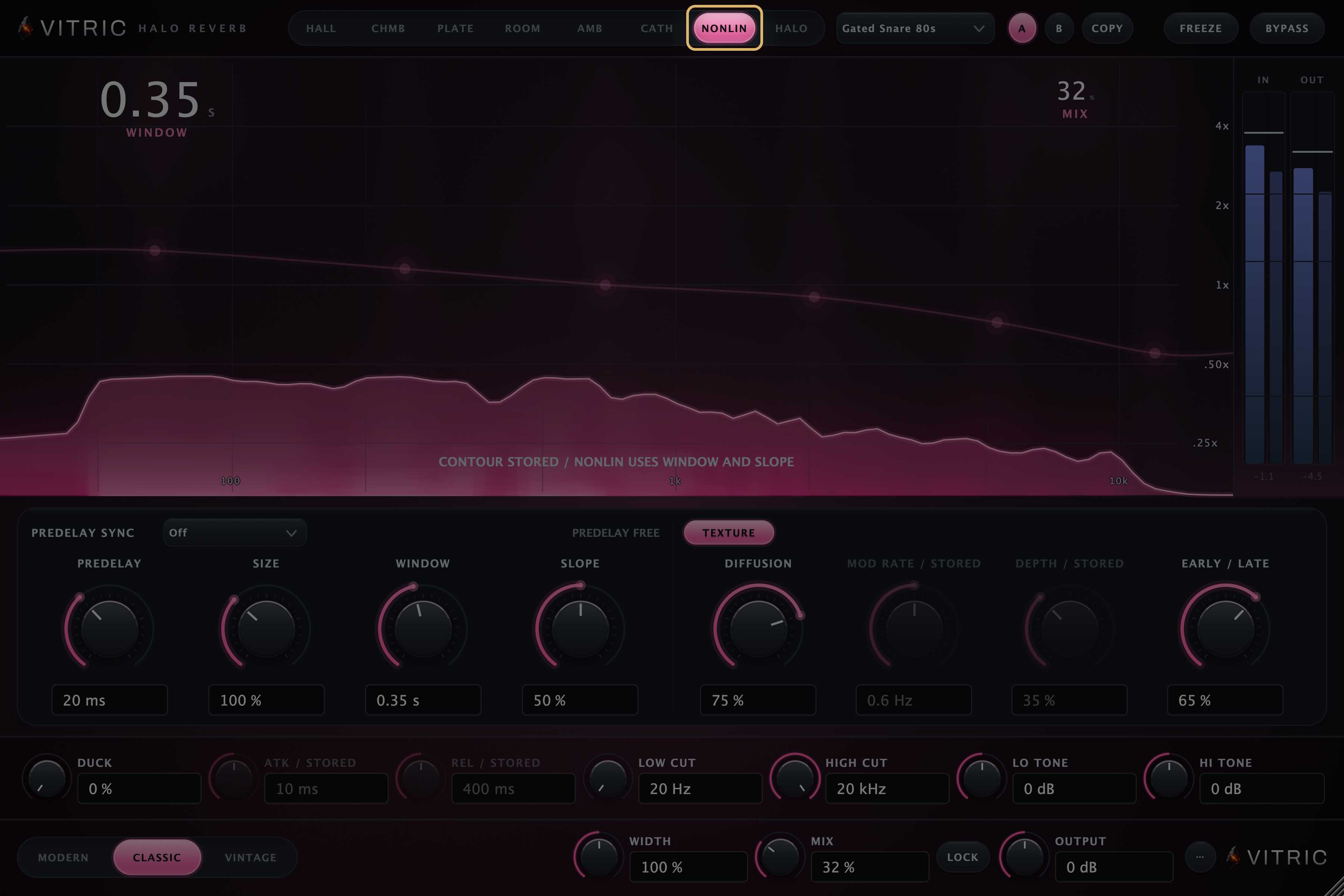Select CLASSIC character mode

pos(157,857)
